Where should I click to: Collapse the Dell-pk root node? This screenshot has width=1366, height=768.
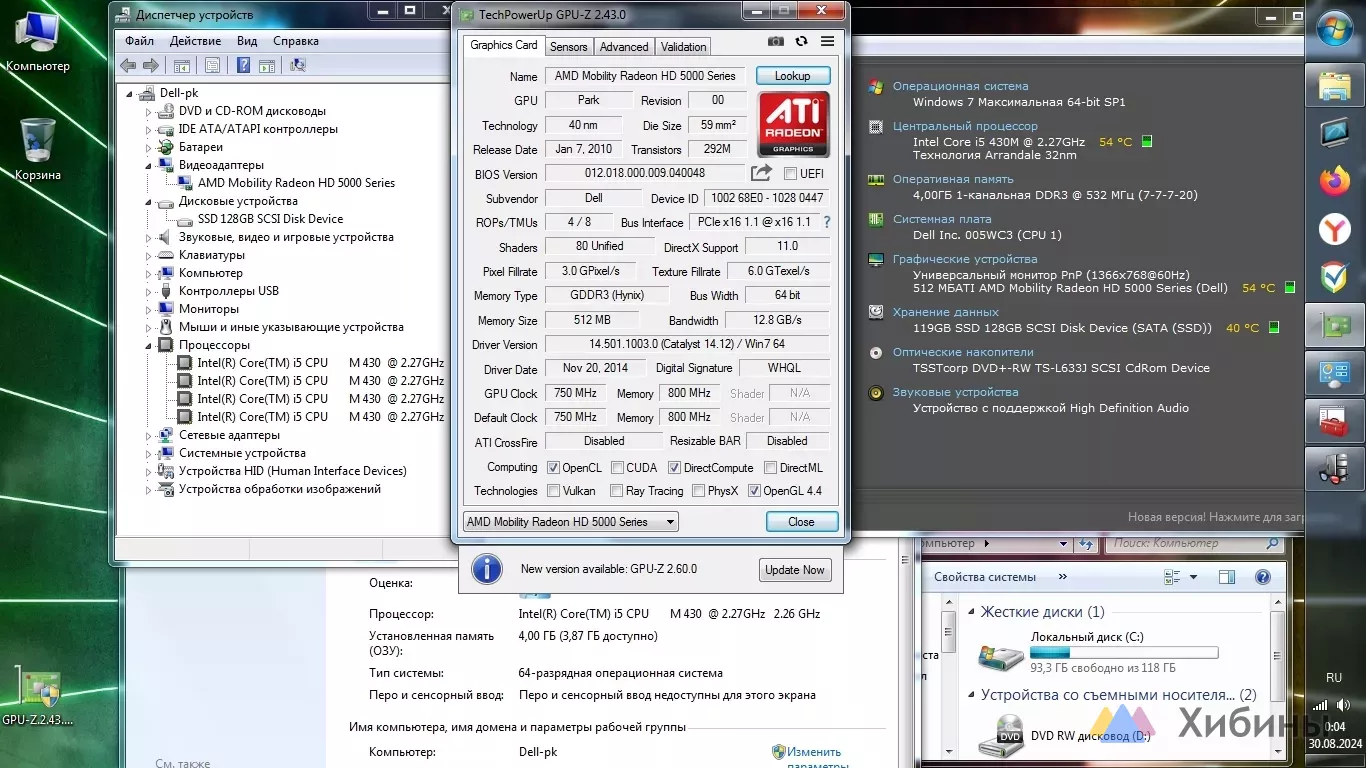[x=130, y=93]
